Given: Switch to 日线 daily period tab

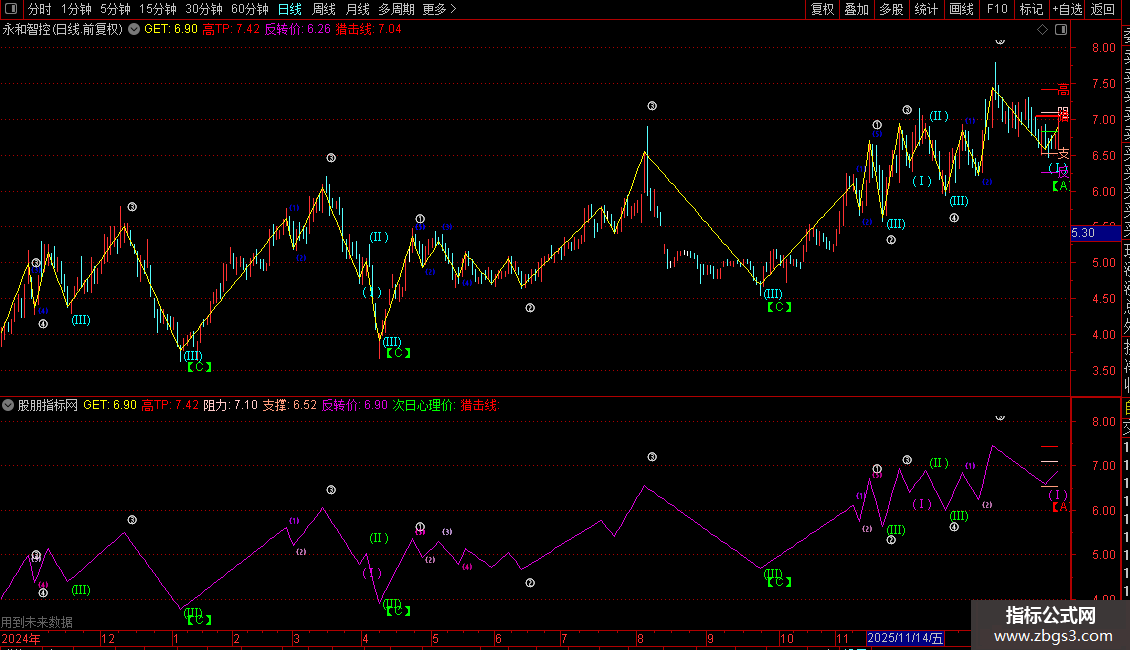Looking at the screenshot, I should [x=290, y=9].
